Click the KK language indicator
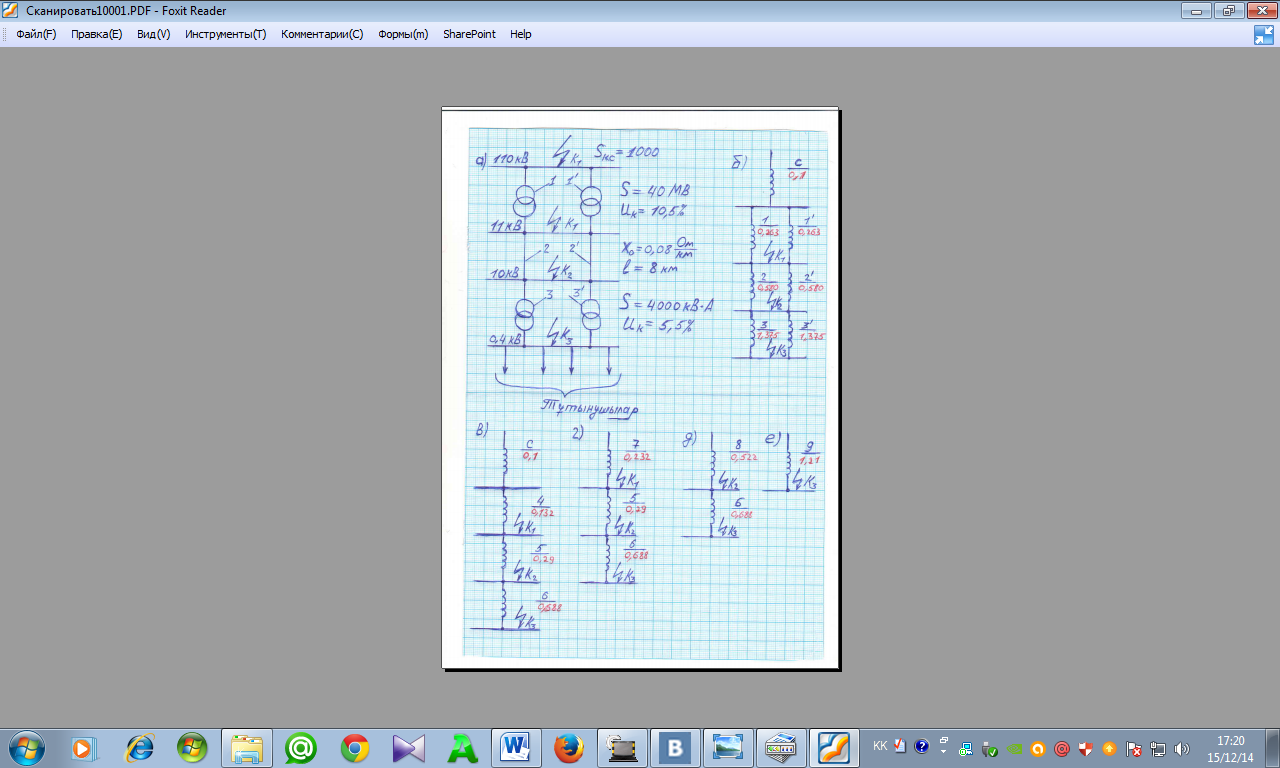This screenshot has width=1280, height=768. 880,746
